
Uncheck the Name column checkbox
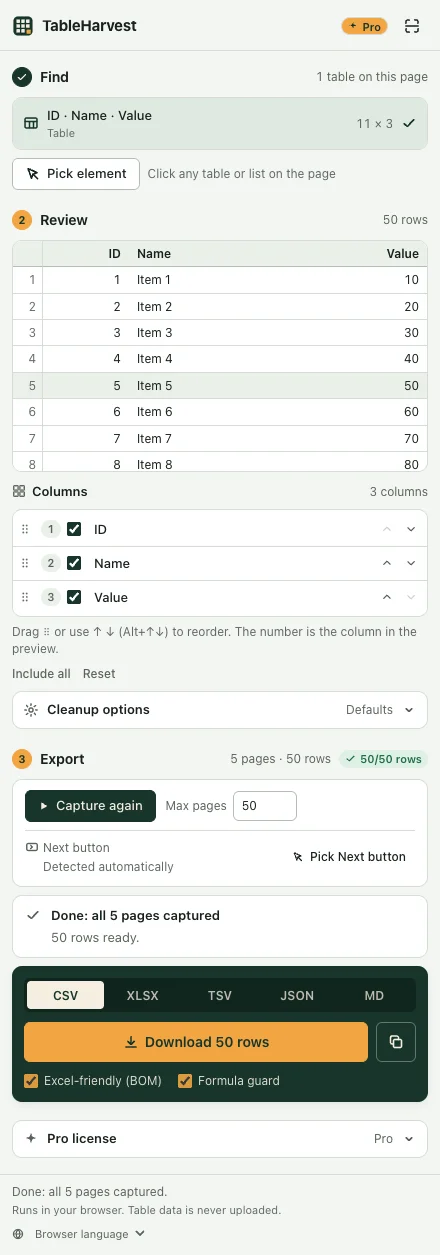coord(74,564)
